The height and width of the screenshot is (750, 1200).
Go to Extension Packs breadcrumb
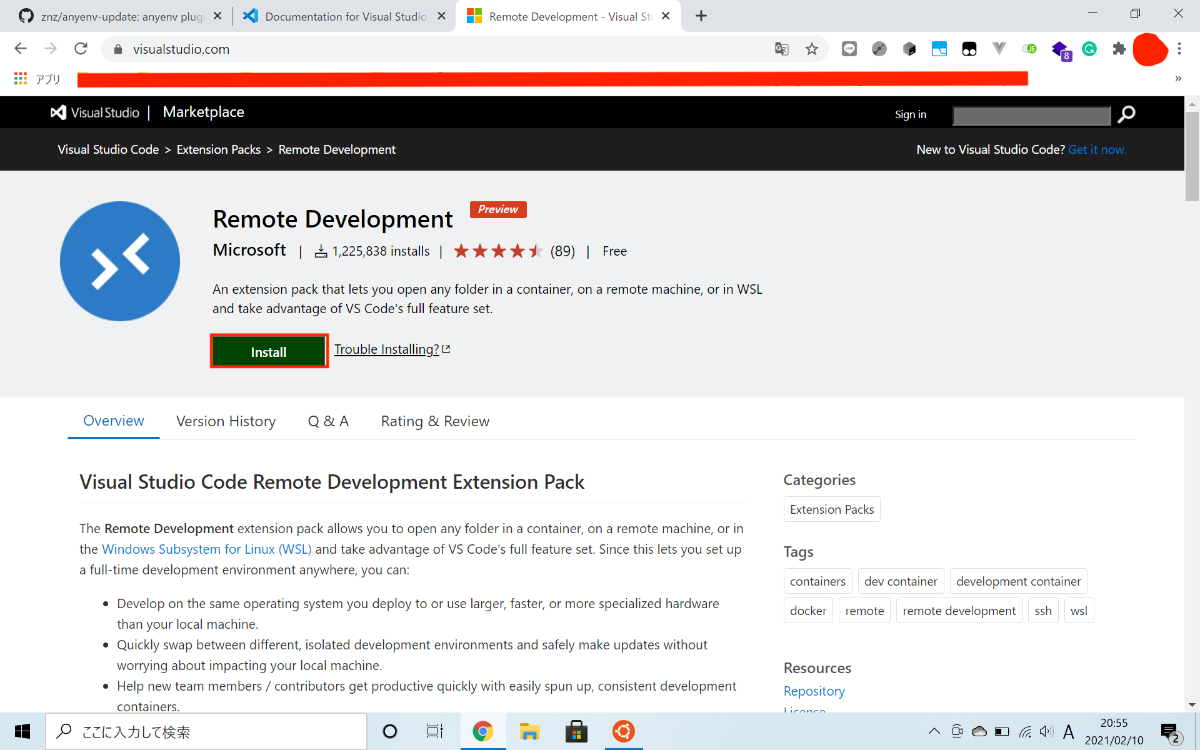tap(218, 149)
